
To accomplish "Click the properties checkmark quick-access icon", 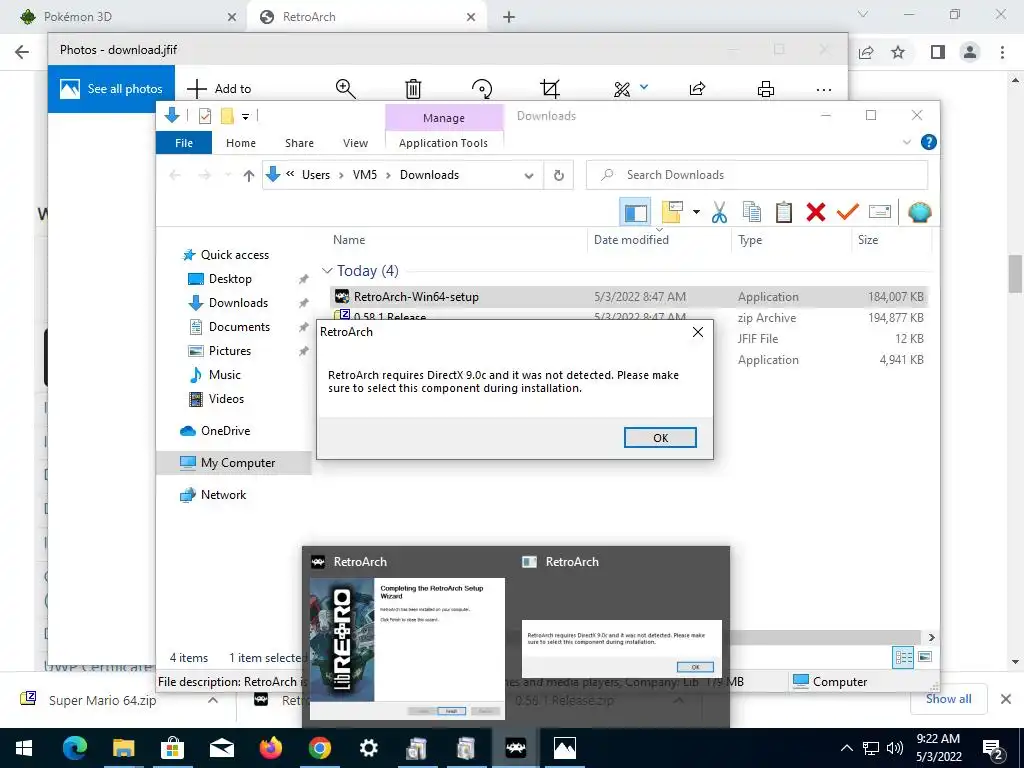I will [x=204, y=116].
